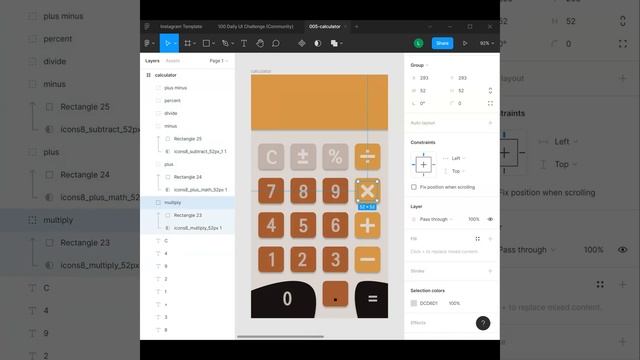Click the green user avatar
This screenshot has height=360, width=640.
tap(418, 43)
